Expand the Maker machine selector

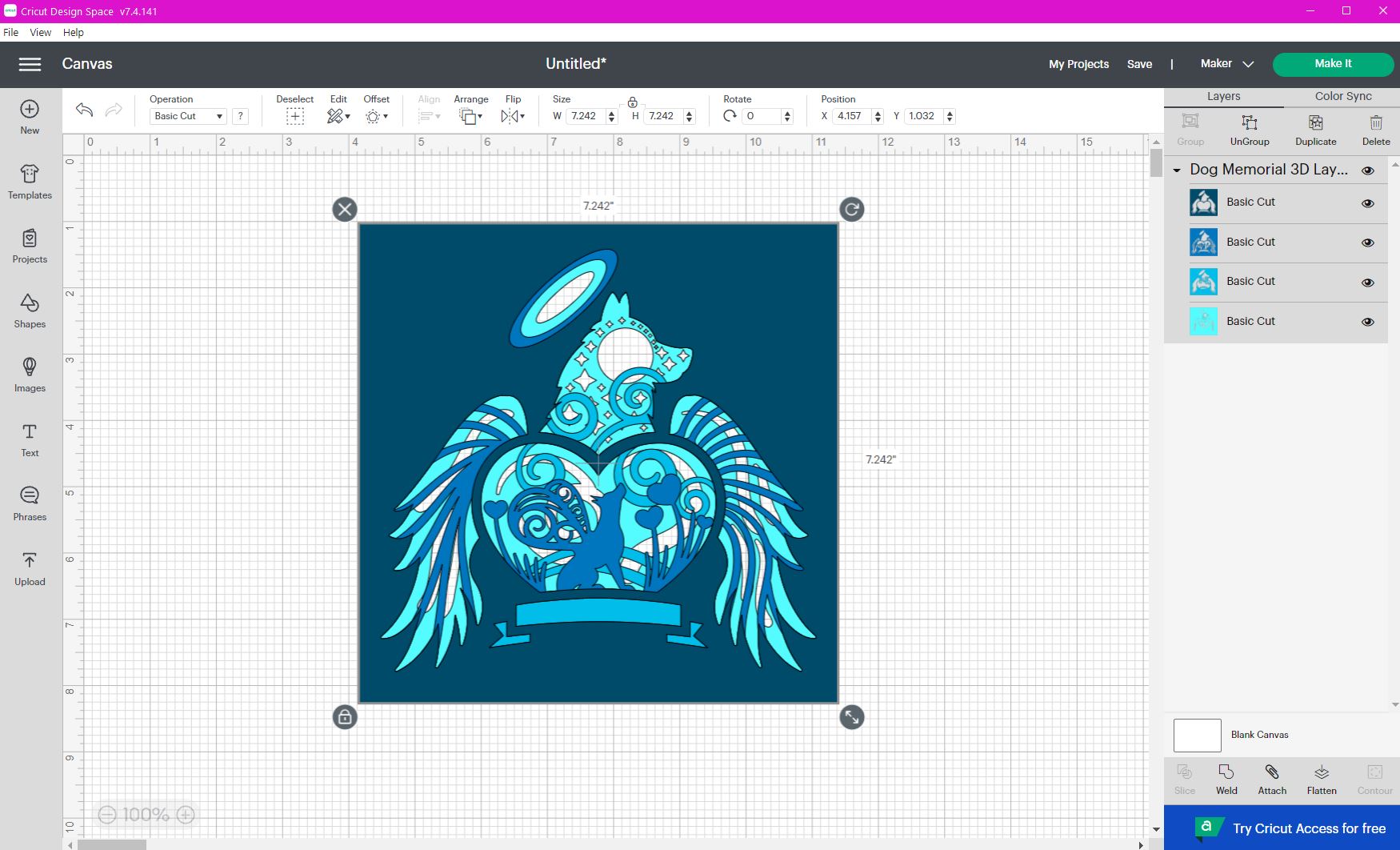click(1226, 64)
